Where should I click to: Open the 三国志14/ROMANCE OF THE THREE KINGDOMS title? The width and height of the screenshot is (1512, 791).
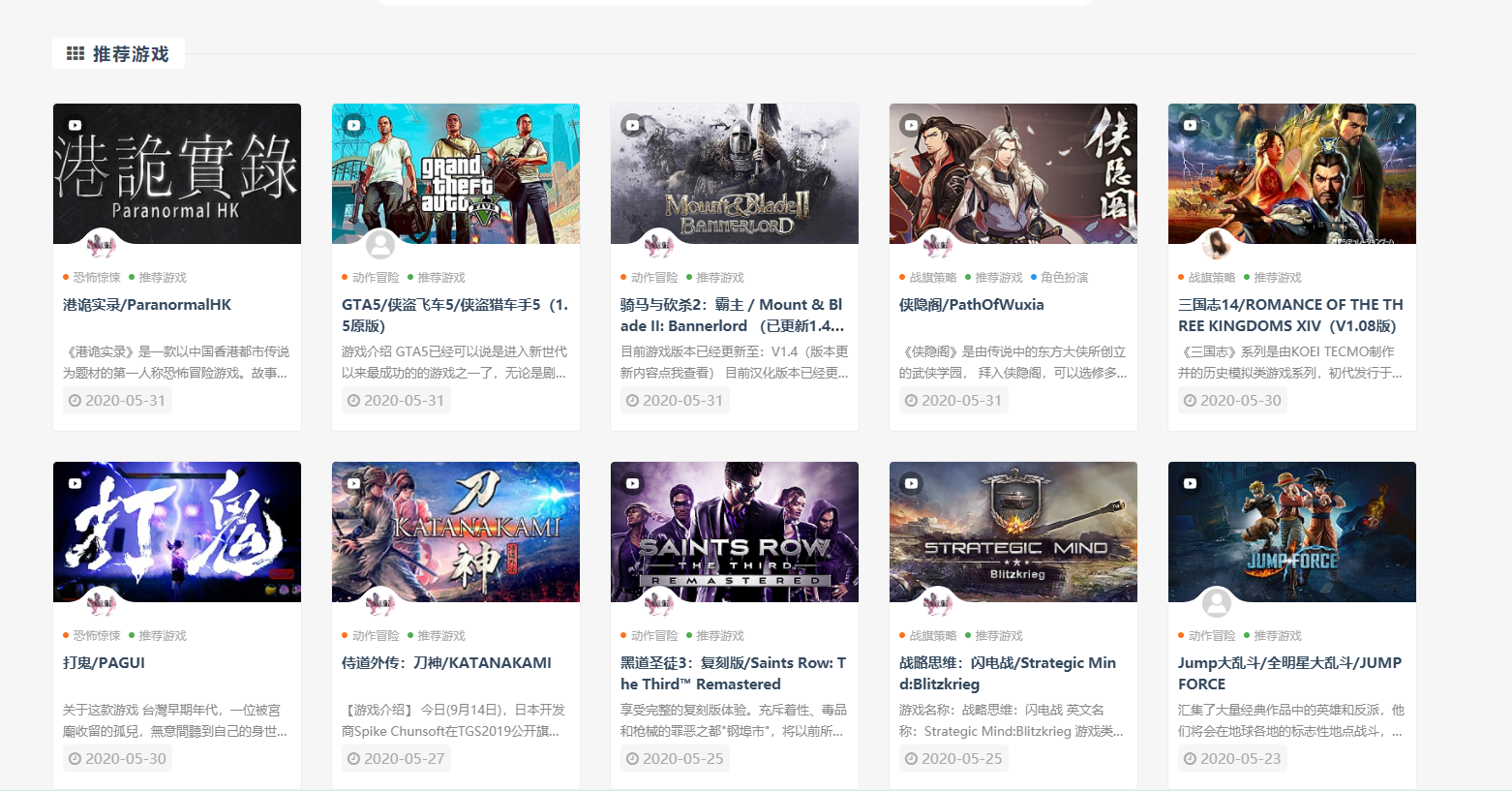point(1290,316)
